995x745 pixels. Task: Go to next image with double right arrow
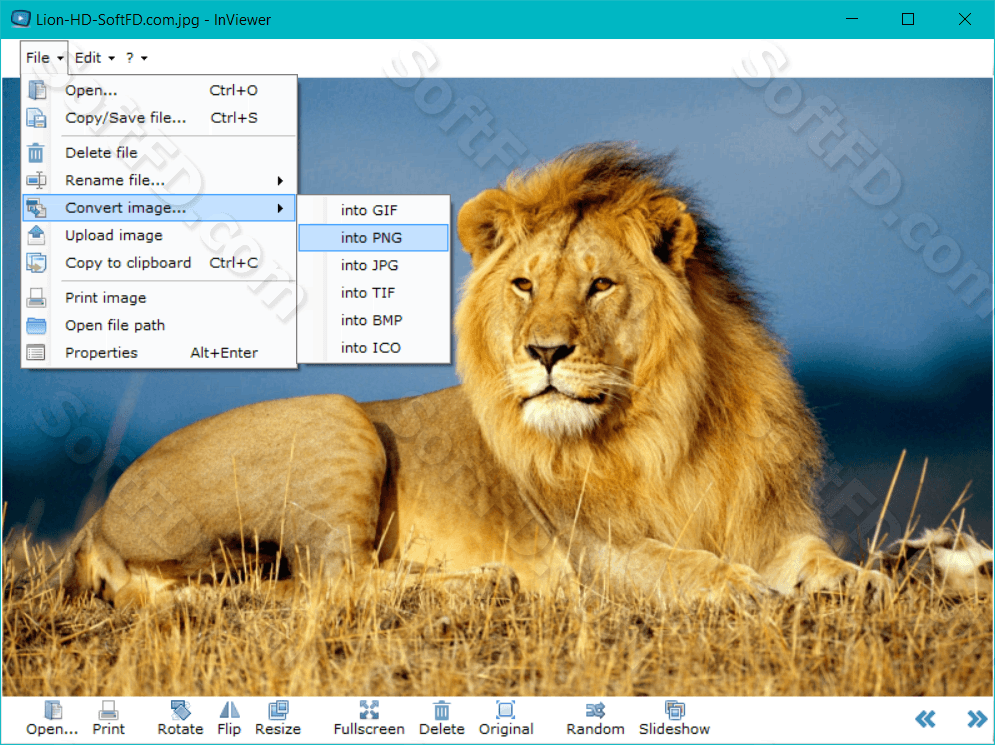point(977,719)
